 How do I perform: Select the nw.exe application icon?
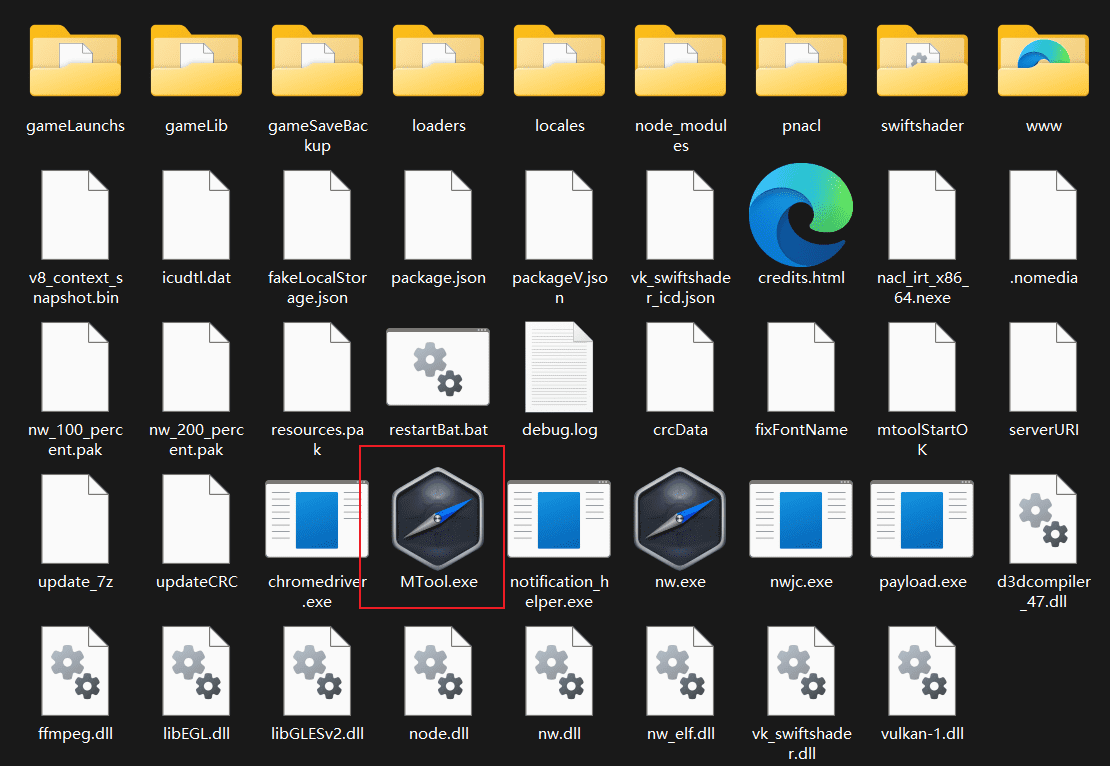tap(680, 518)
